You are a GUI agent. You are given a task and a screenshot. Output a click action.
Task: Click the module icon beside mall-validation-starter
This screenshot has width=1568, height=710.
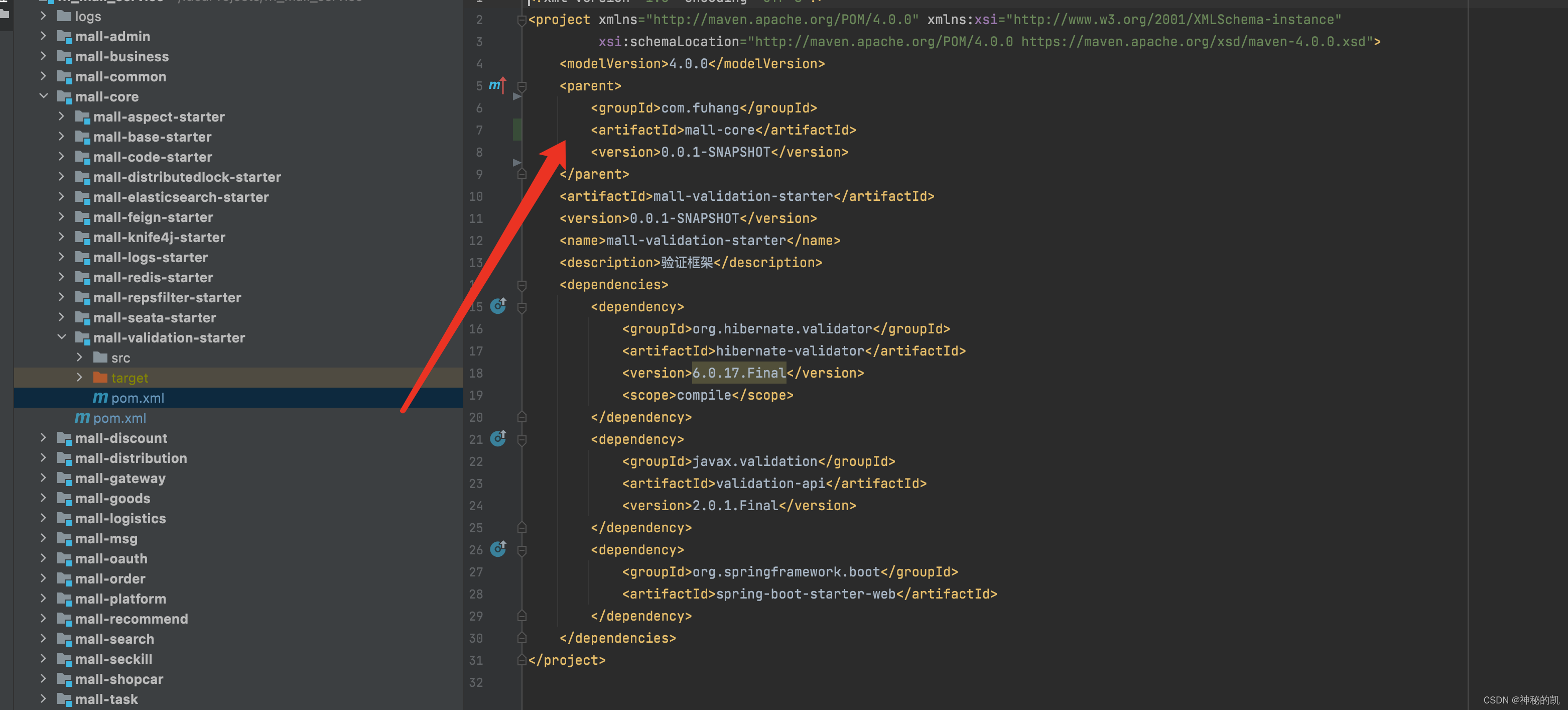[82, 337]
